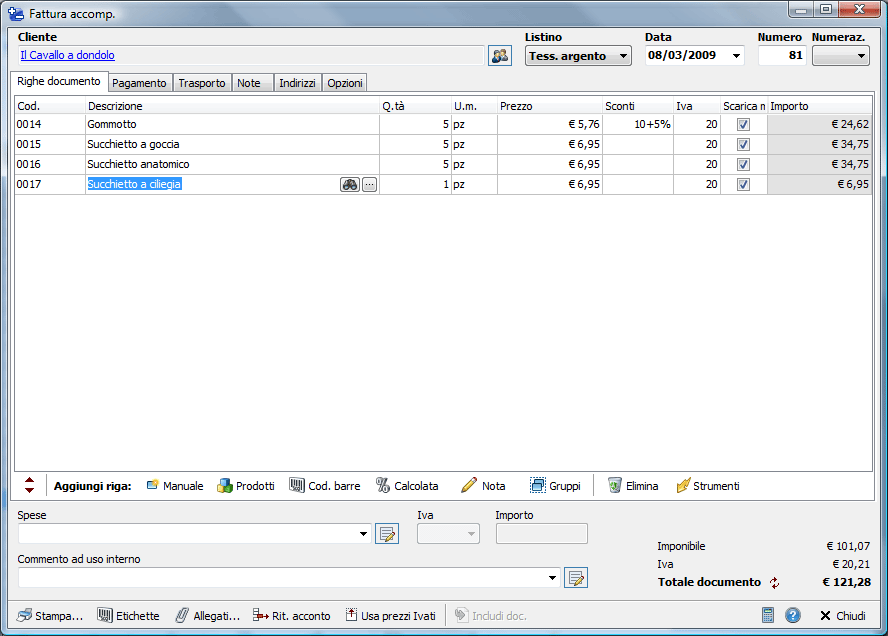Toggle Scarica checkbox for Gommotto row
This screenshot has height=636, width=888.
tap(743, 125)
